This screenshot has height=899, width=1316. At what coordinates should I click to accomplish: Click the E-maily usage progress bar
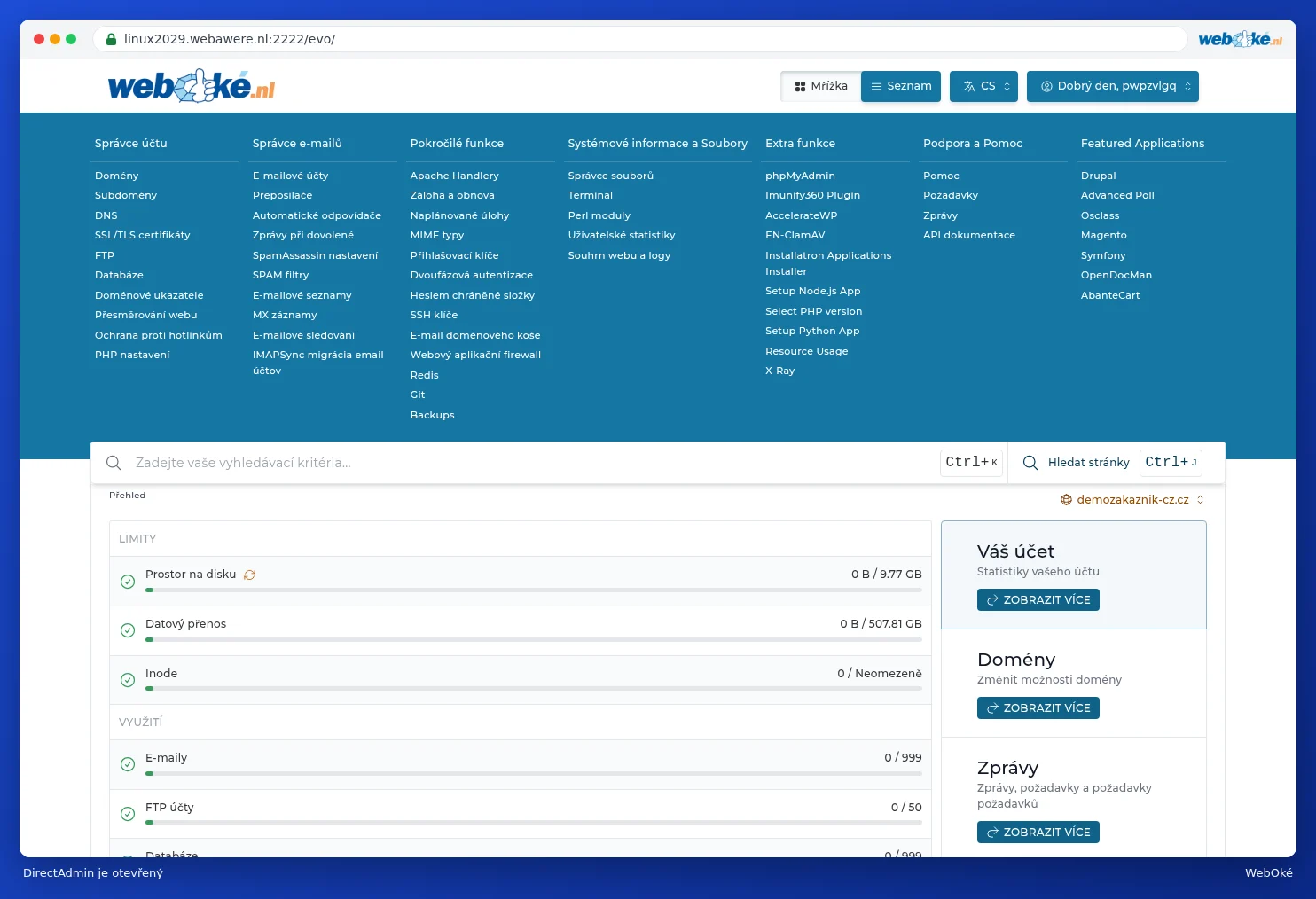pos(534,773)
